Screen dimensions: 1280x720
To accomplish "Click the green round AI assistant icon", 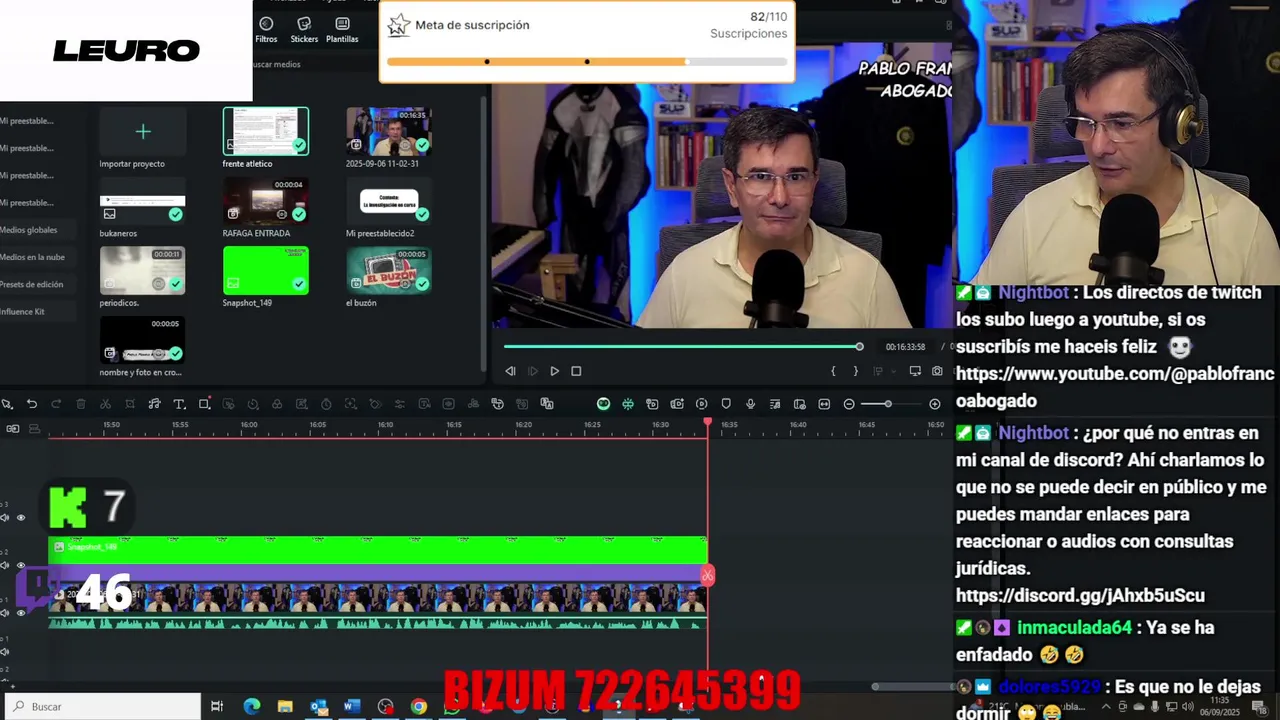I will (x=603, y=404).
